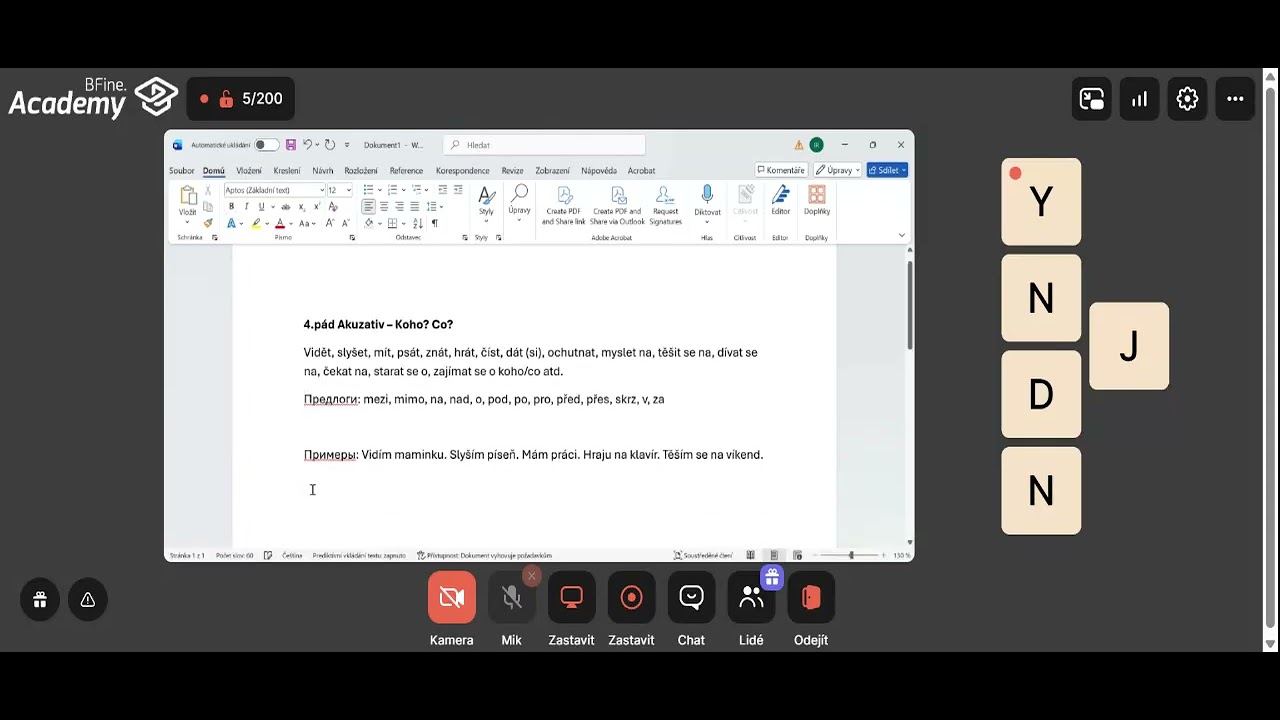Open Customize Quick Access Toolbar dropdown
1280x720 pixels.
(347, 145)
